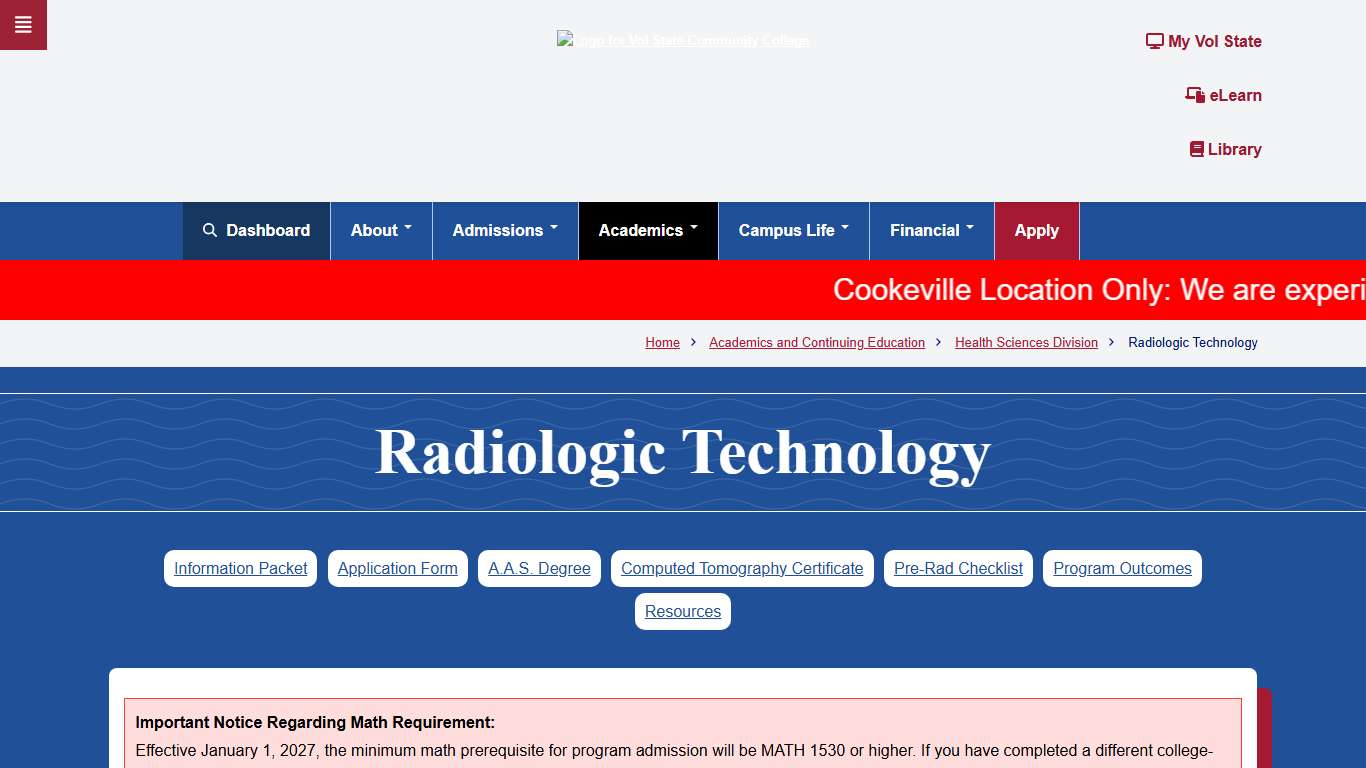Click the Vol State Community College logo
The height and width of the screenshot is (768, 1366).
click(683, 40)
